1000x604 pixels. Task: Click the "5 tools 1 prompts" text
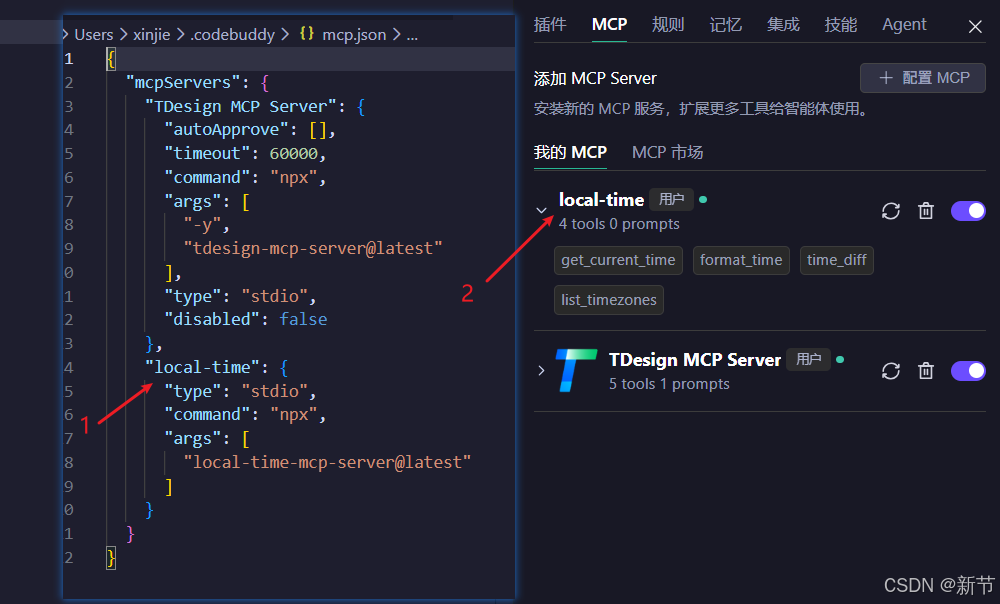point(669,384)
